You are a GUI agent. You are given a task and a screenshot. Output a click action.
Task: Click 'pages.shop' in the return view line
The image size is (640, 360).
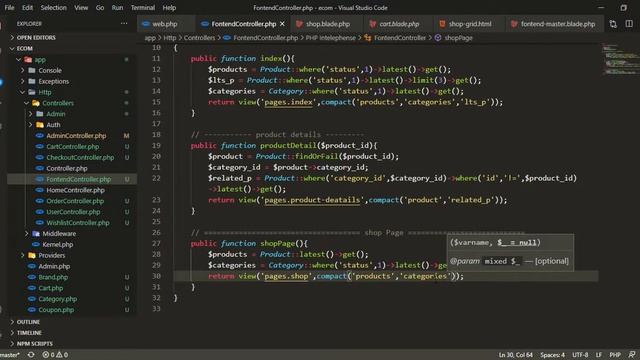286,276
